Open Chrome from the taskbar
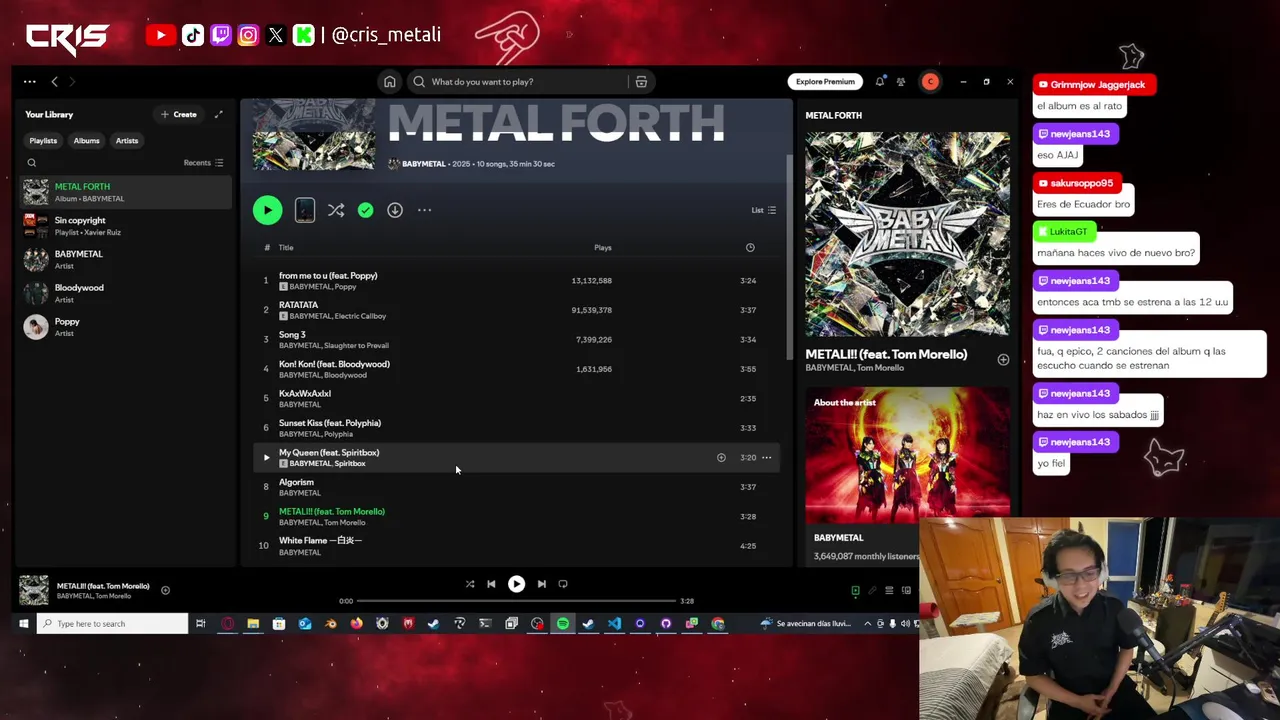Image resolution: width=1280 pixels, height=720 pixels. pos(718,624)
